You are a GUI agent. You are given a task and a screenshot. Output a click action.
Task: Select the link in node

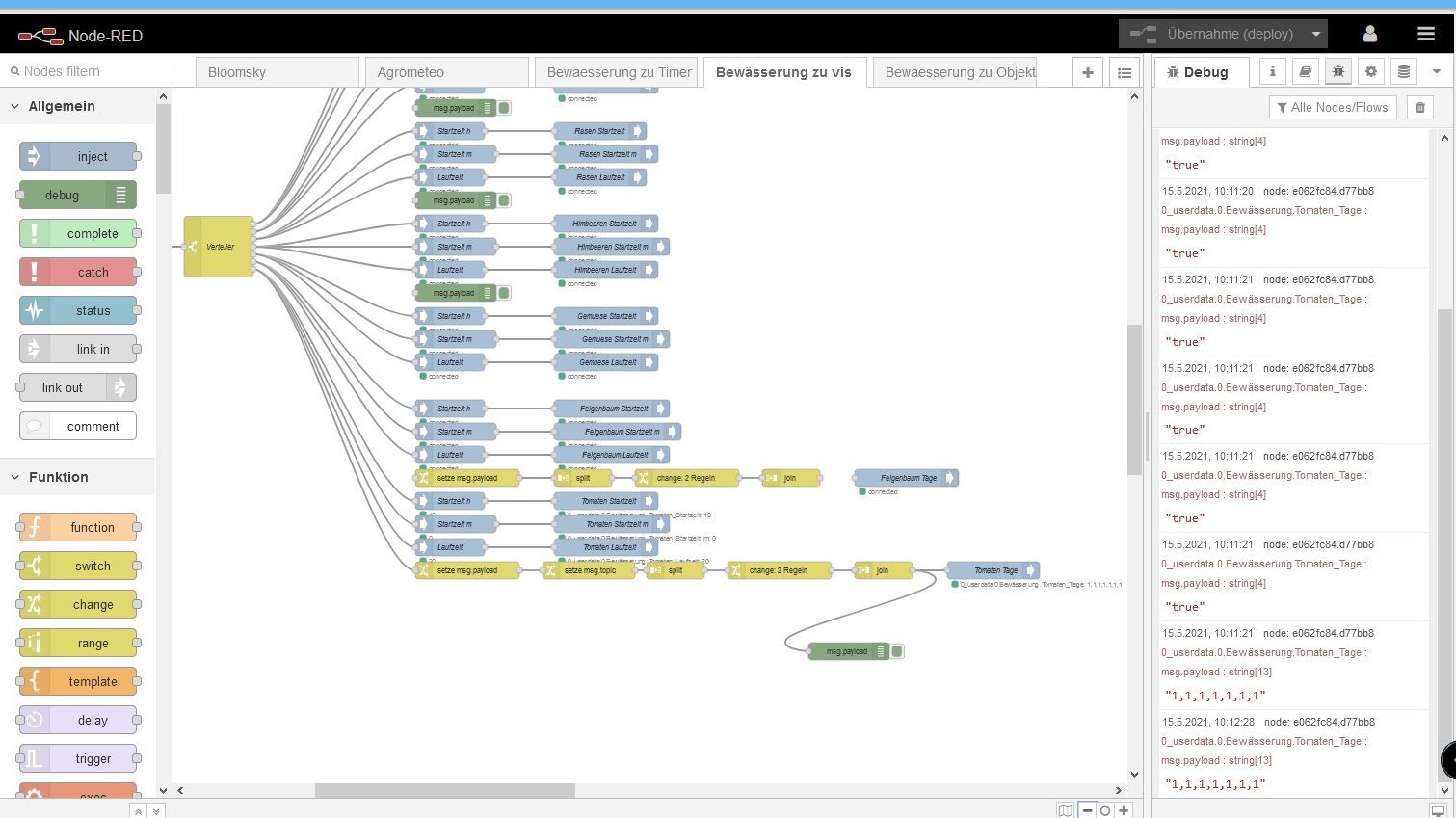click(x=78, y=349)
